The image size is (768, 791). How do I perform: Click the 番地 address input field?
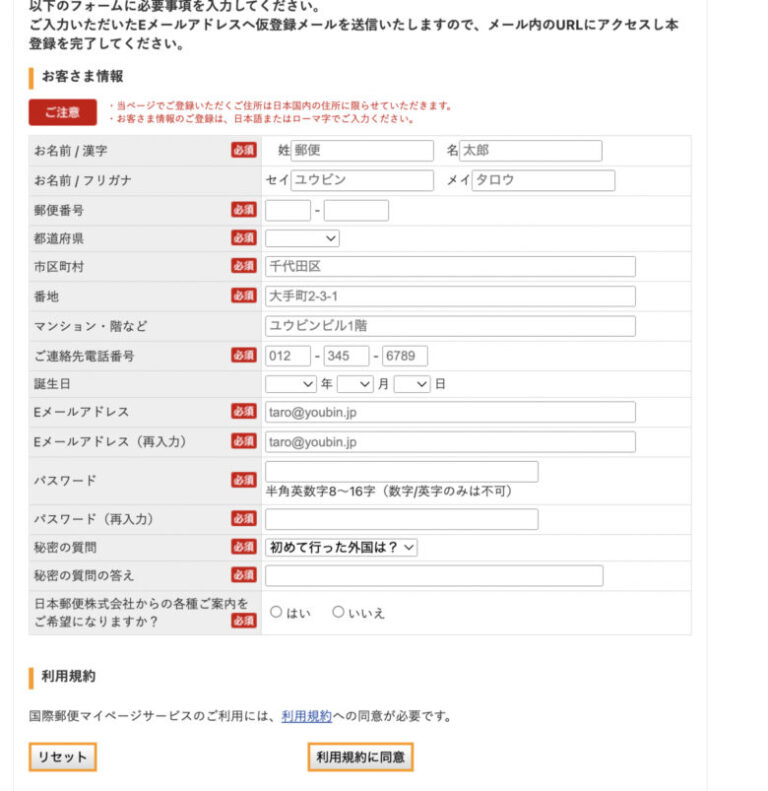[450, 296]
